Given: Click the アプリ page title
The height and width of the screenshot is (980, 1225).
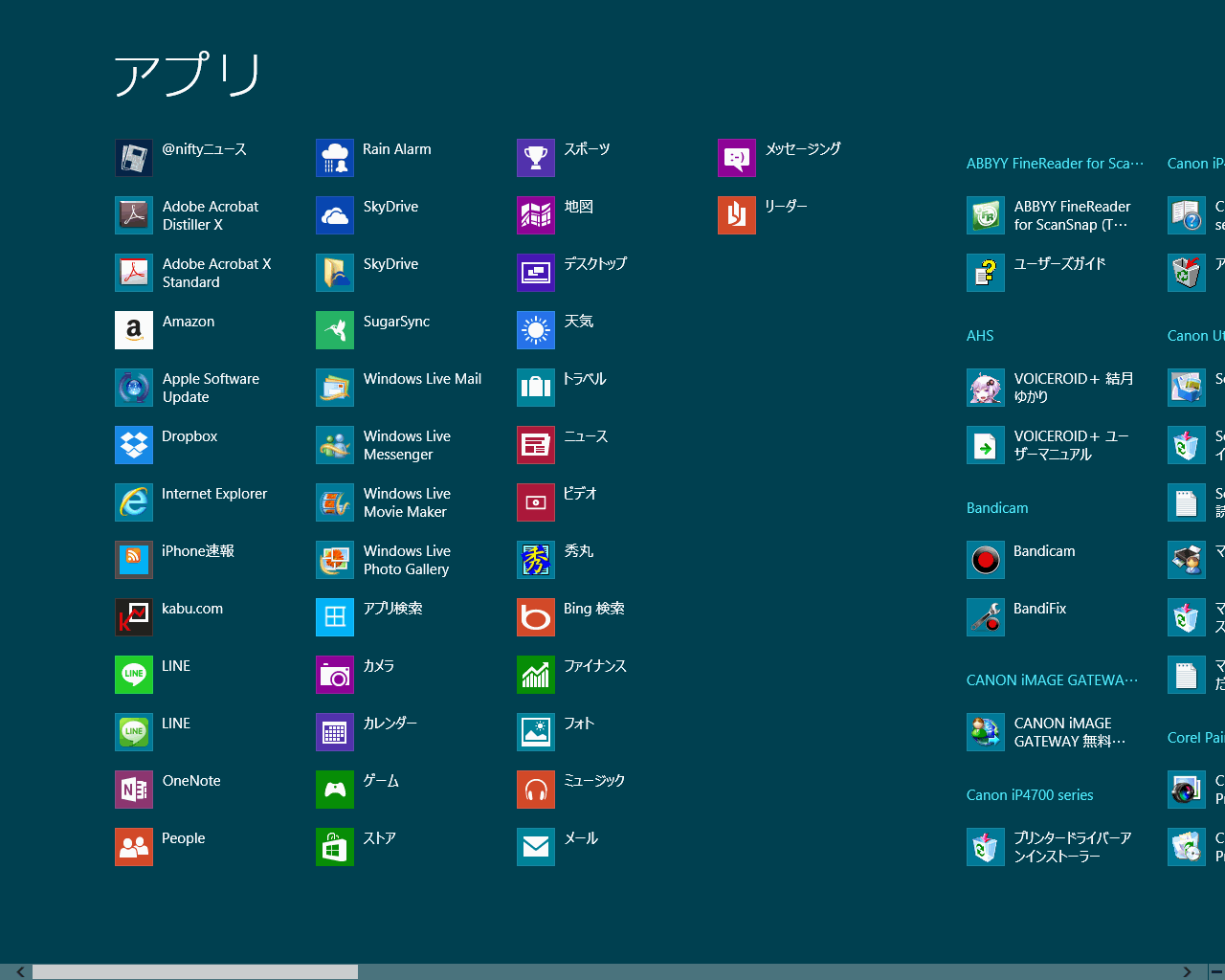Looking at the screenshot, I should pyautogui.click(x=189, y=74).
